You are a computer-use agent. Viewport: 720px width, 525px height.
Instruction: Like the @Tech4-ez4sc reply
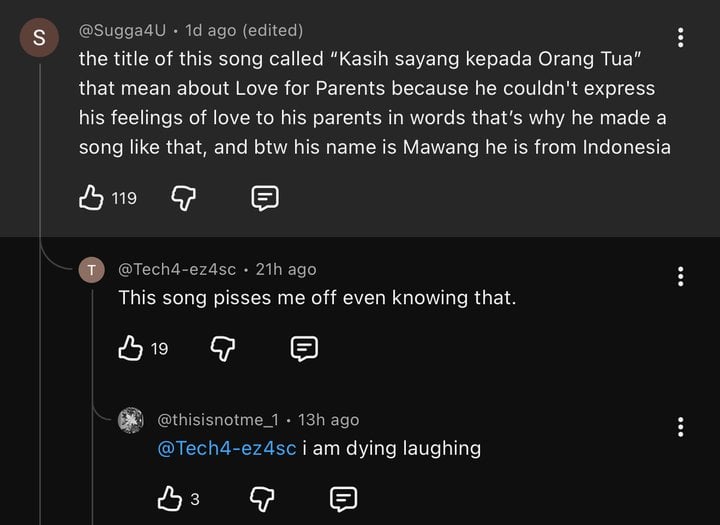coord(131,348)
